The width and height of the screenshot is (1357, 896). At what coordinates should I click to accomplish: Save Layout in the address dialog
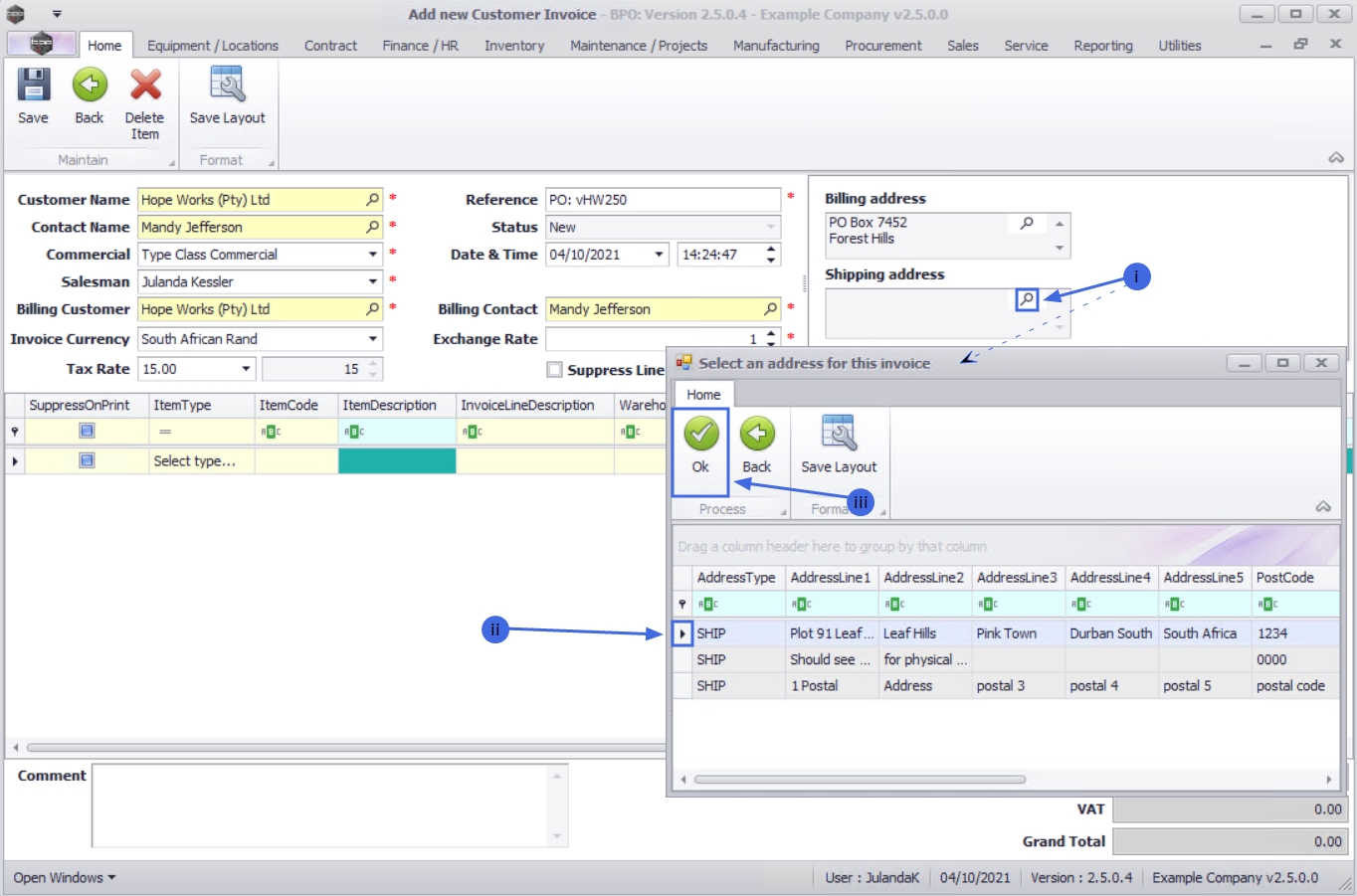pos(839,447)
